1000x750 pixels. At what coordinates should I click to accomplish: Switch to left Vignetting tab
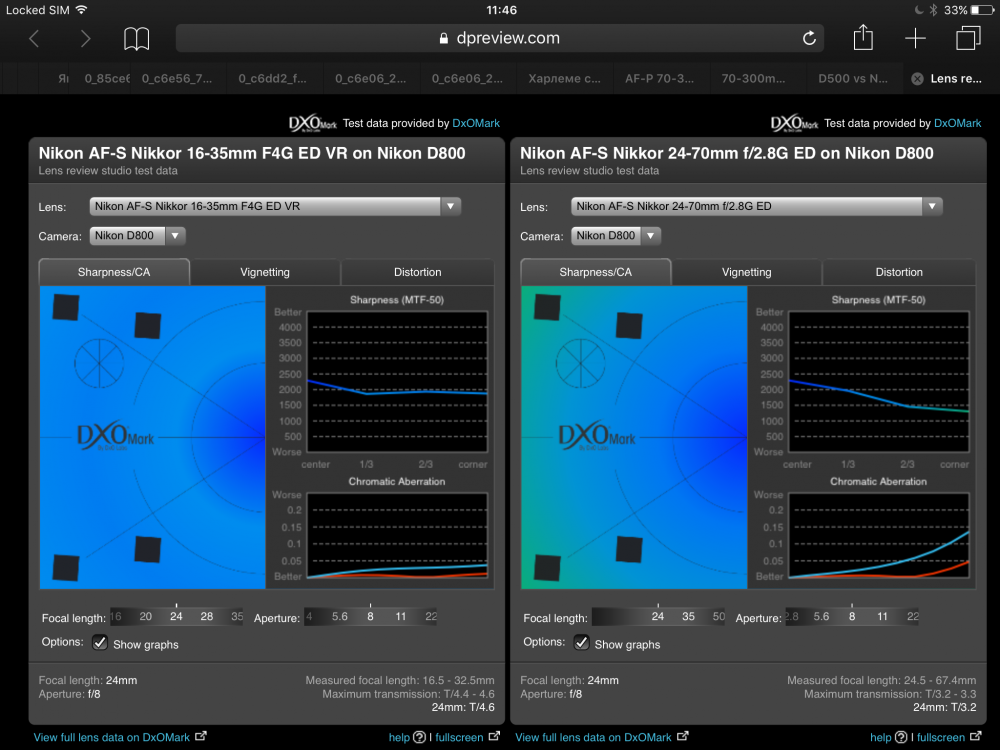pyautogui.click(x=265, y=272)
